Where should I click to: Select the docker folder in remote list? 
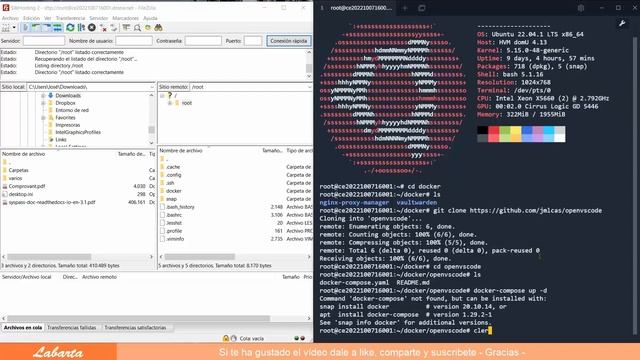[173, 191]
